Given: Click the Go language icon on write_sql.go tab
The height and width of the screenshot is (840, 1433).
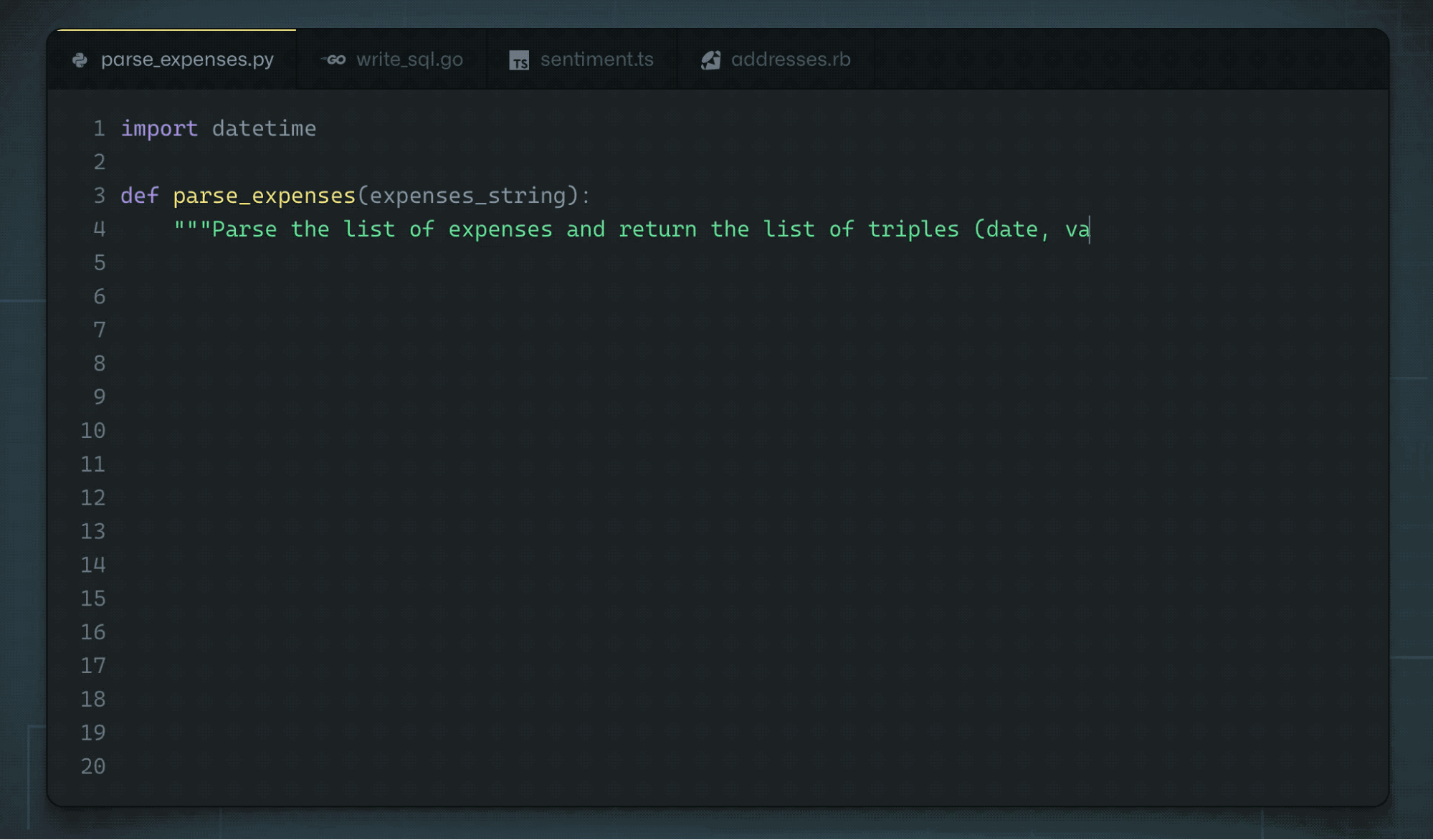Looking at the screenshot, I should click(335, 59).
